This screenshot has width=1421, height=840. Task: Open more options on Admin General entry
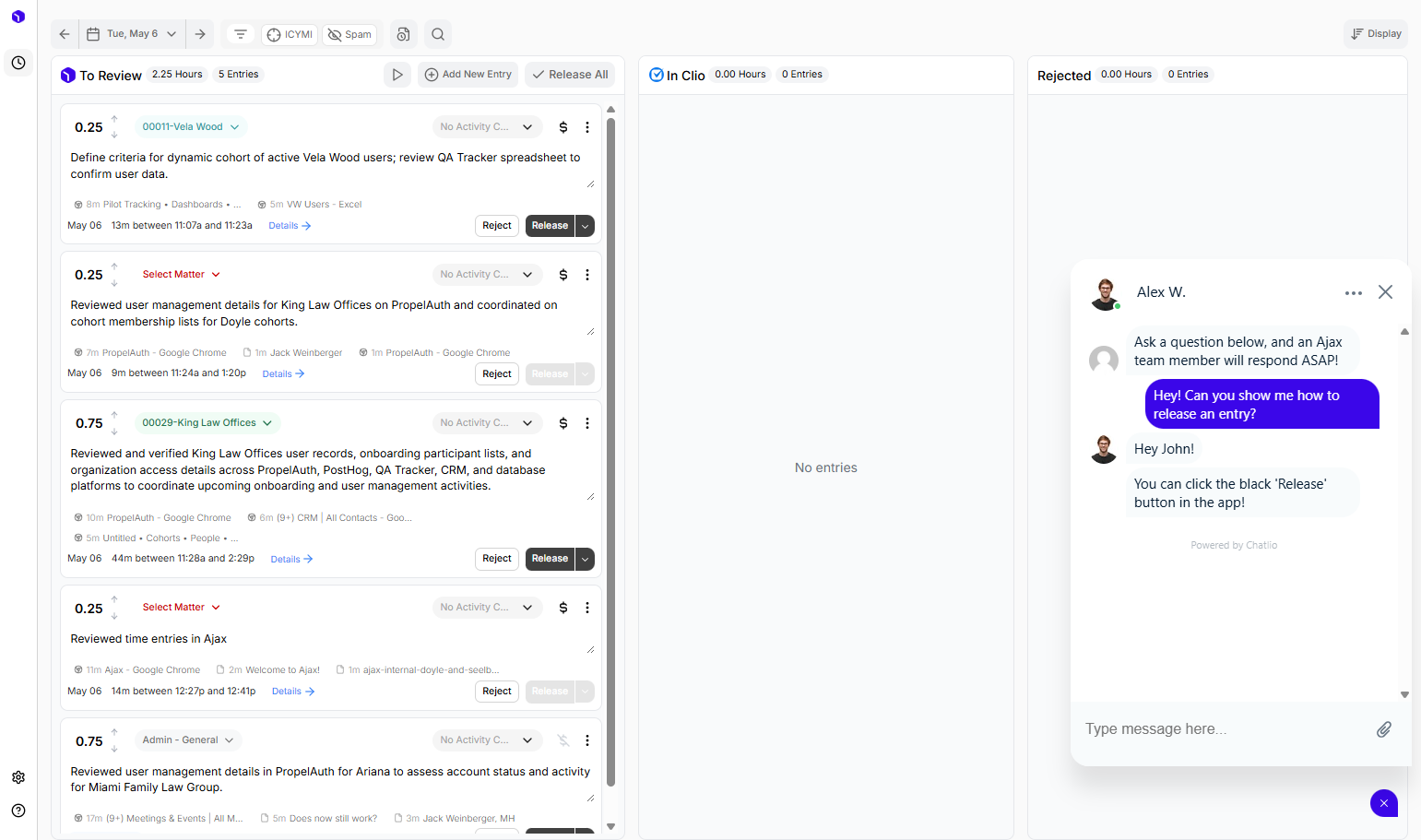tap(587, 740)
